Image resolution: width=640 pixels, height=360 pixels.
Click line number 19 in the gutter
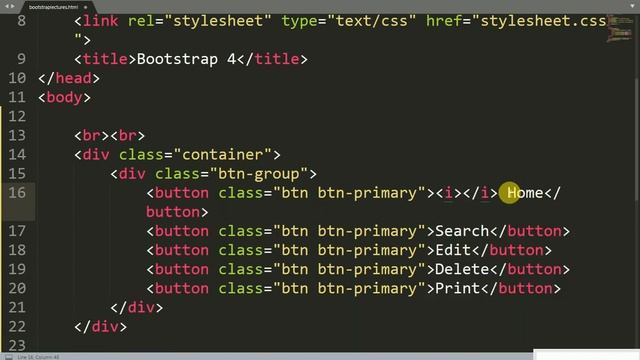pos(17,269)
